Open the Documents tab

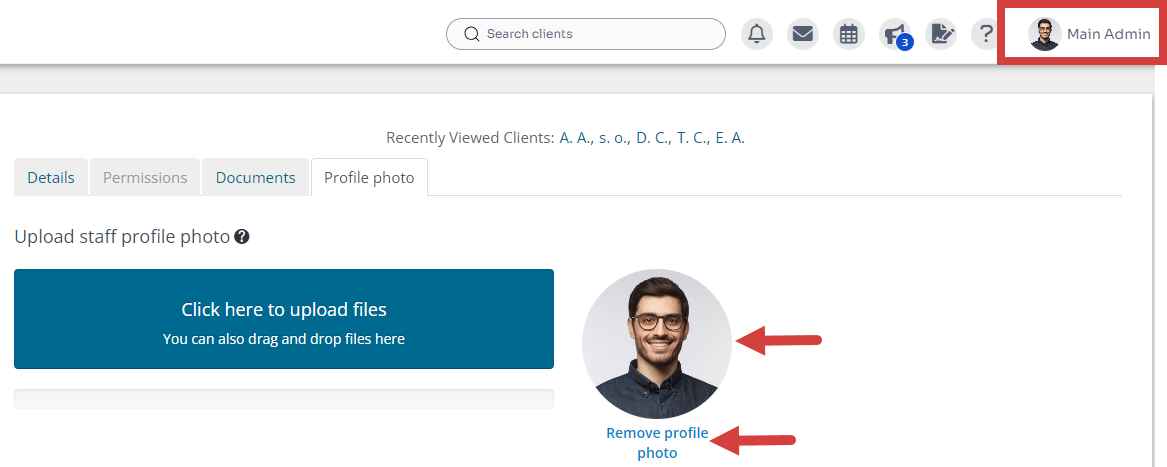coord(256,177)
